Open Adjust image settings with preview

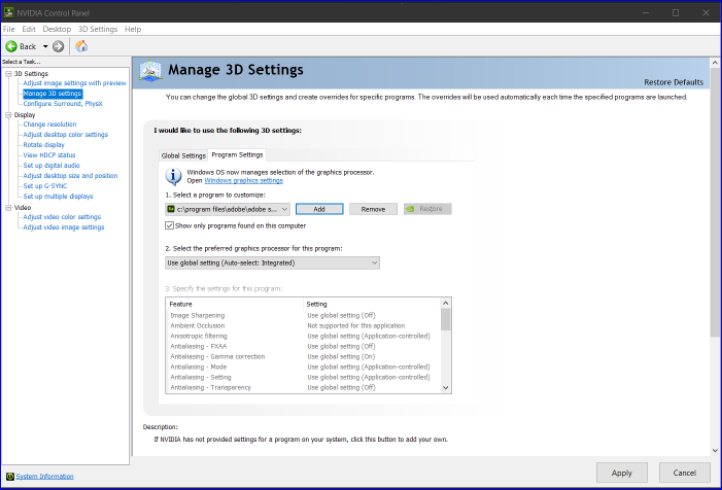coord(75,83)
